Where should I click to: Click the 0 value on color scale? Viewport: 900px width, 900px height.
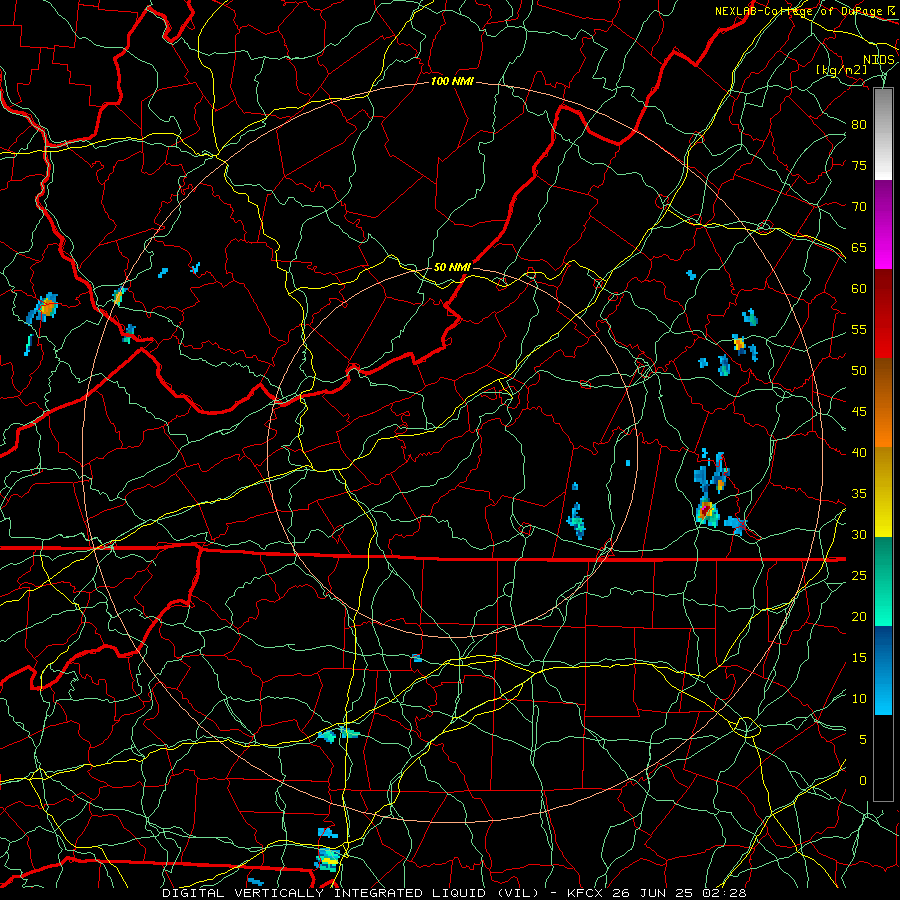pos(863,781)
